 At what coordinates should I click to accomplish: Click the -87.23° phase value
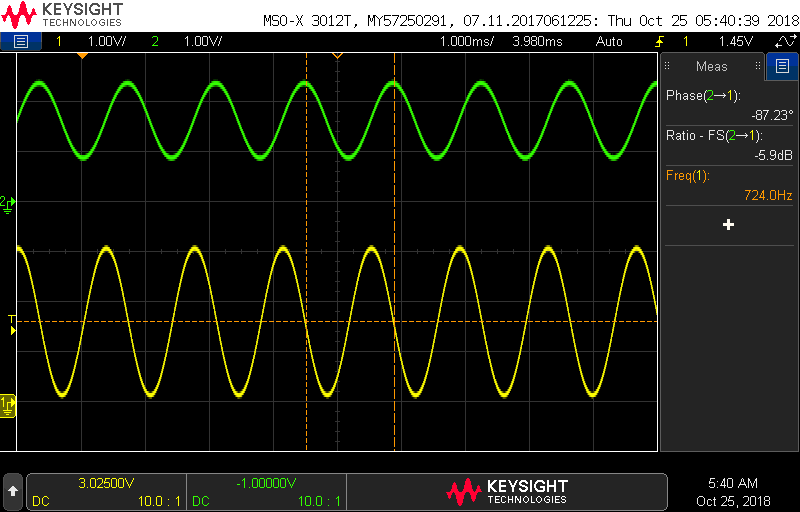pyautogui.click(x=772, y=115)
